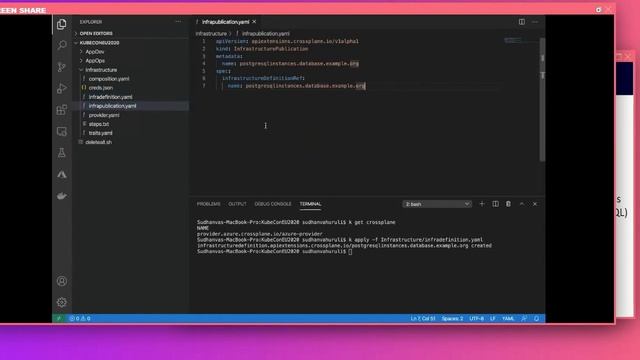Click infrastructureDefinitionRef on line 6
Viewport: 640px width, 360px height.
(263, 78)
